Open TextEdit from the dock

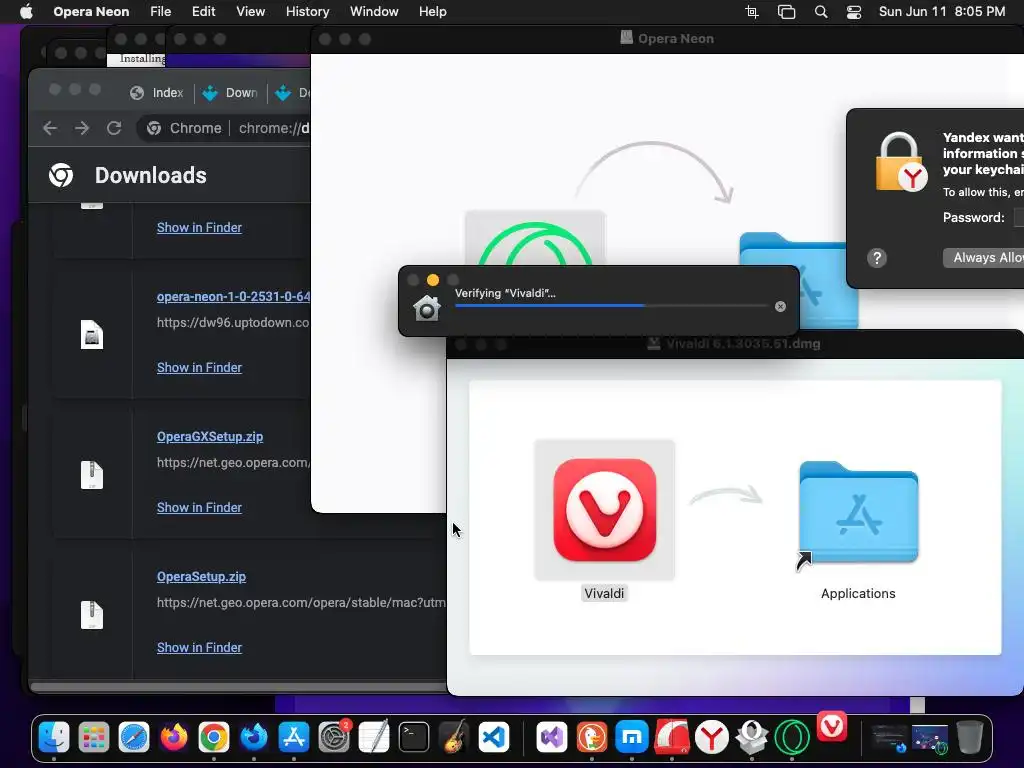(374, 738)
